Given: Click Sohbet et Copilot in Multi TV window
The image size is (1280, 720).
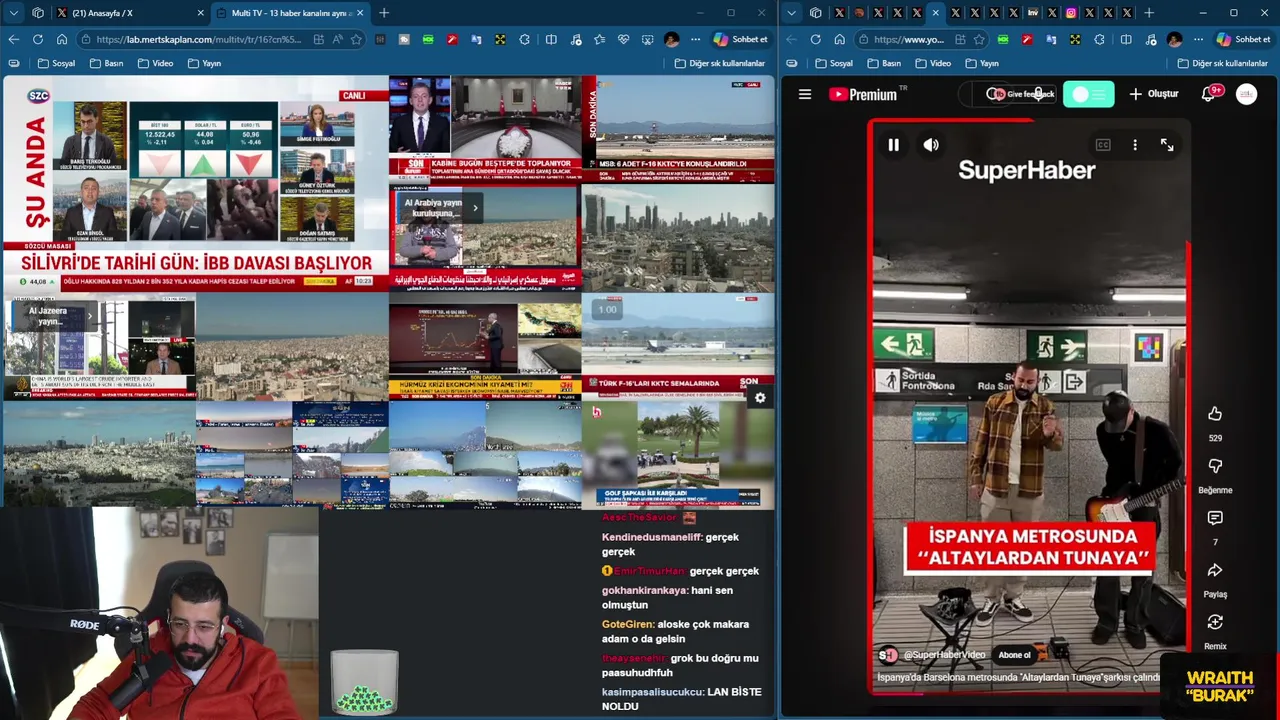Looking at the screenshot, I should click(x=741, y=39).
